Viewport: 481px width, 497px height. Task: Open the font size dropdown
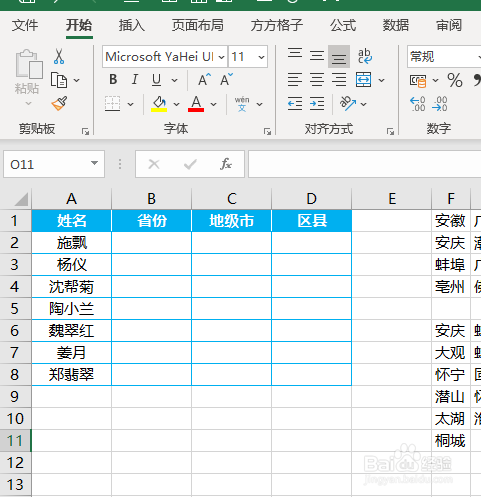tap(262, 57)
